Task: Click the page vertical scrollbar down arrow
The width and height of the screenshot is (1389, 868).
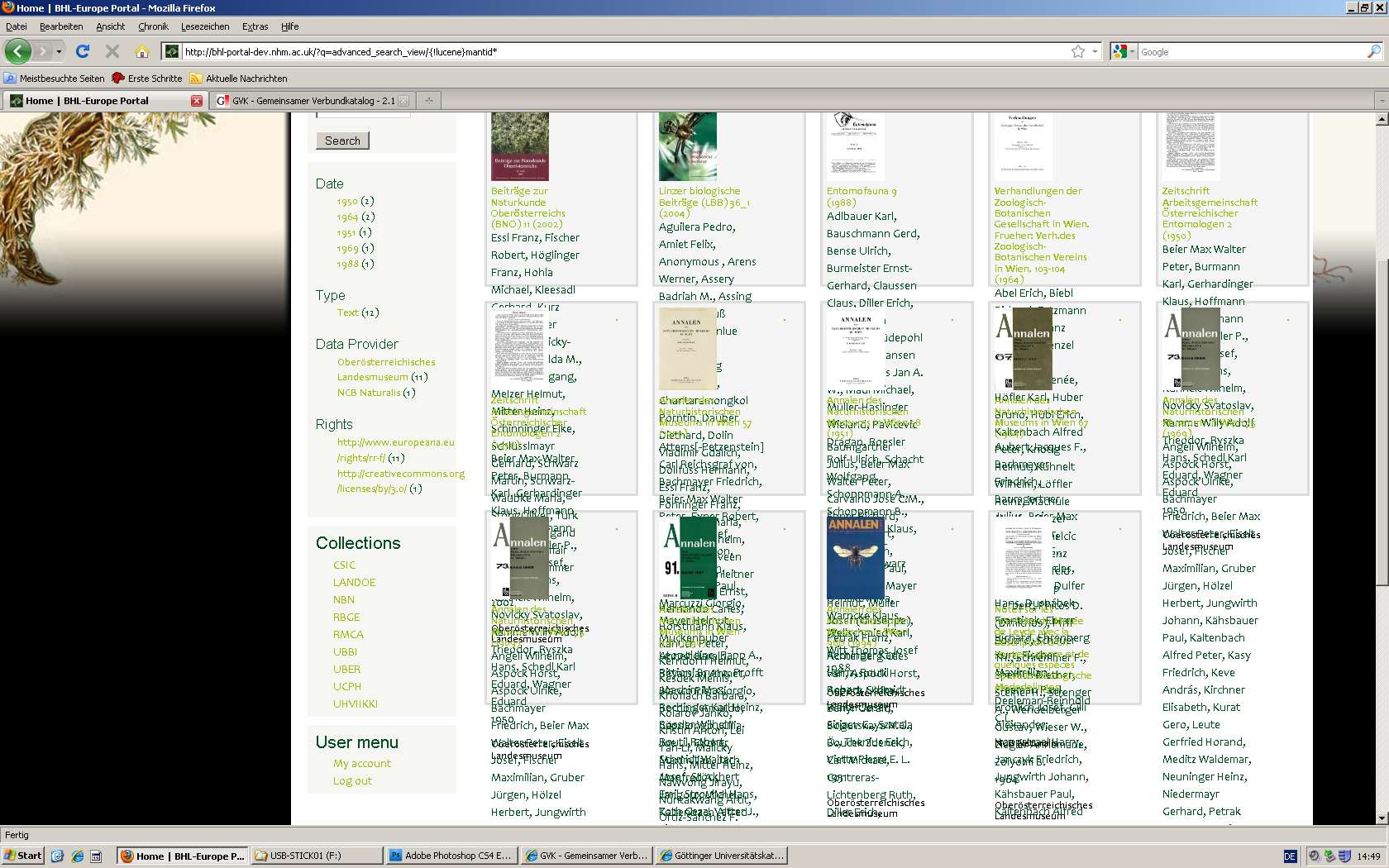Action: point(1382,818)
